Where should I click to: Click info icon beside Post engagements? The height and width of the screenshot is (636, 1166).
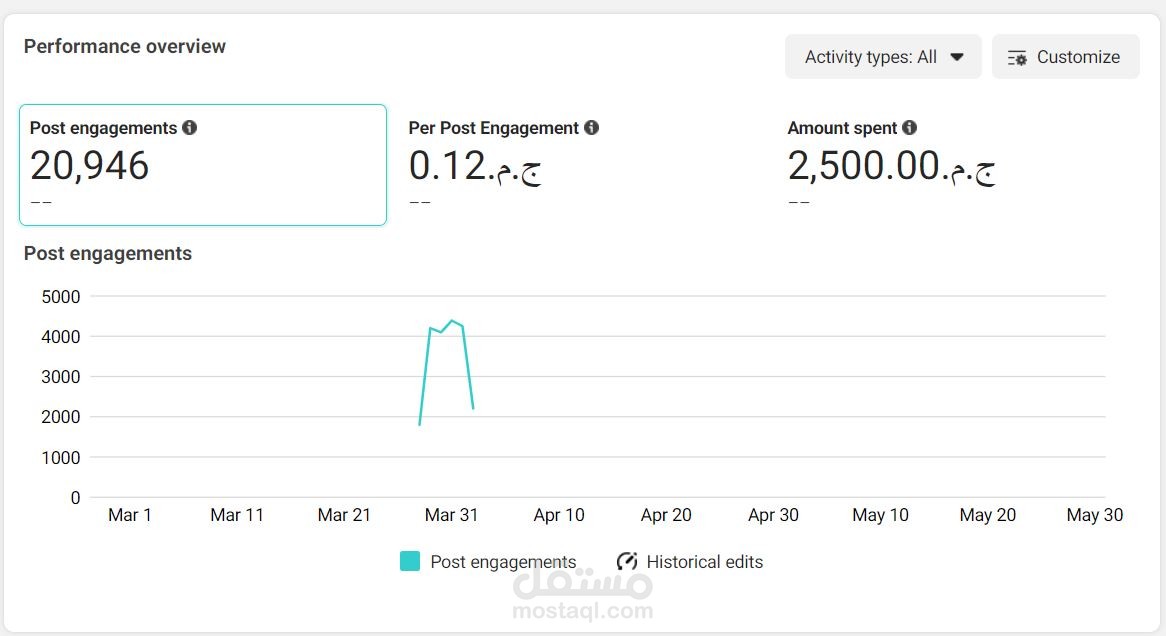[x=190, y=128]
